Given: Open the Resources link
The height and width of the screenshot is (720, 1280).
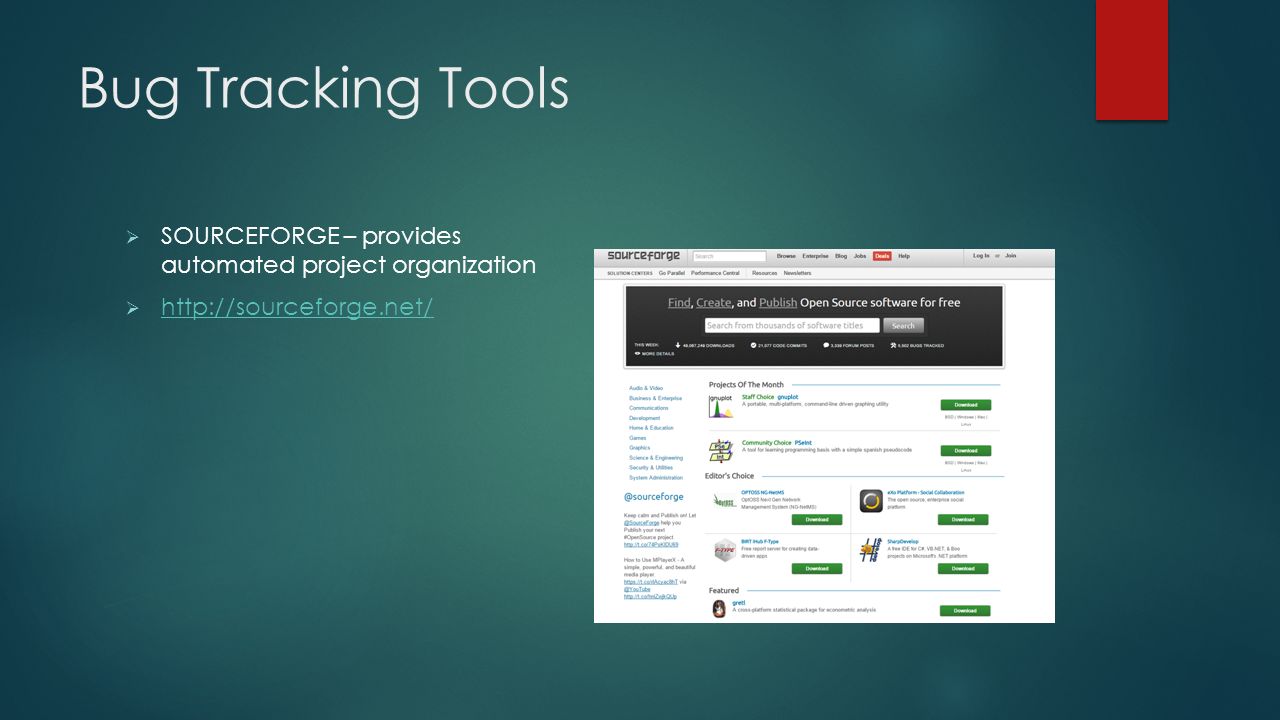Looking at the screenshot, I should pyautogui.click(x=765, y=273).
